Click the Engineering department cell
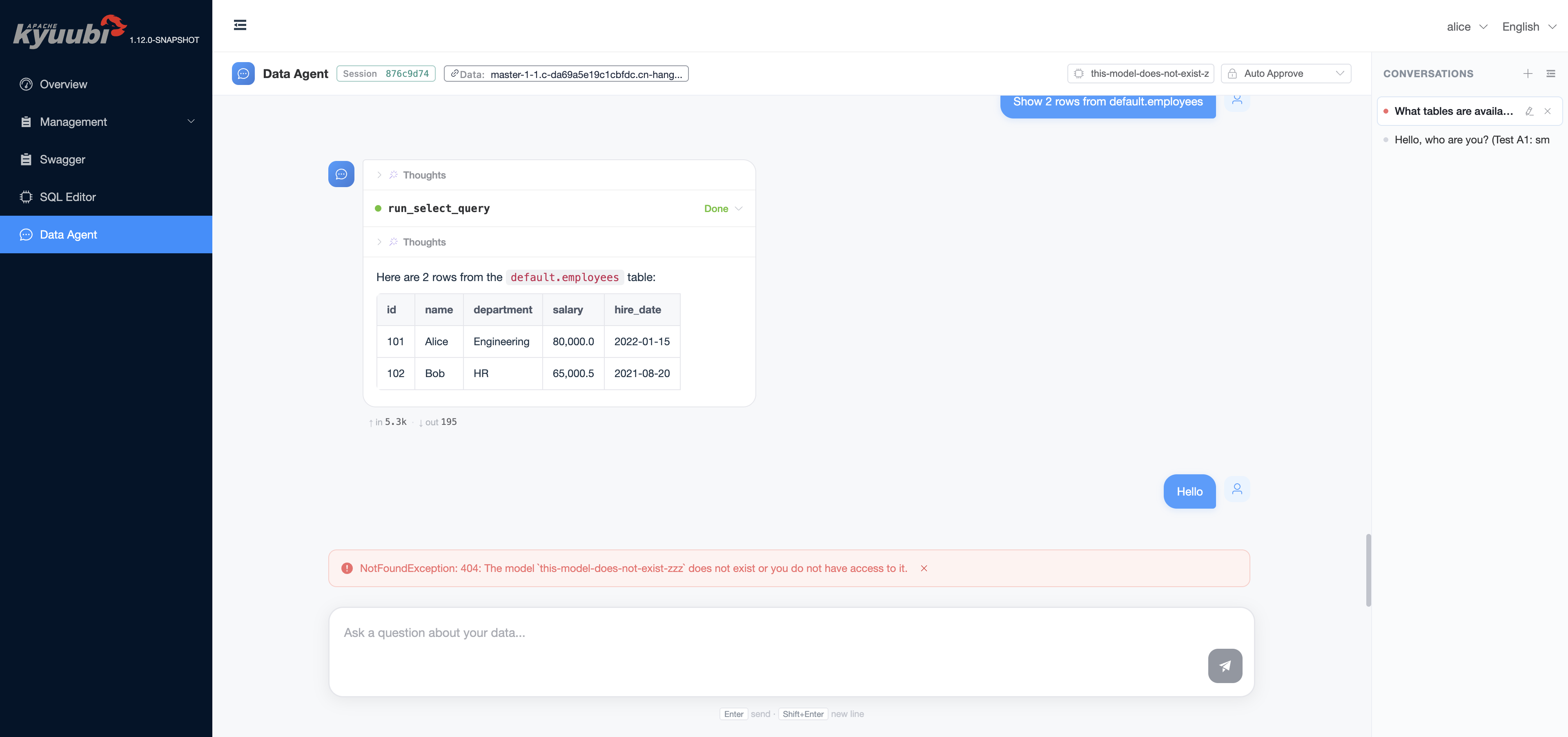 point(503,342)
